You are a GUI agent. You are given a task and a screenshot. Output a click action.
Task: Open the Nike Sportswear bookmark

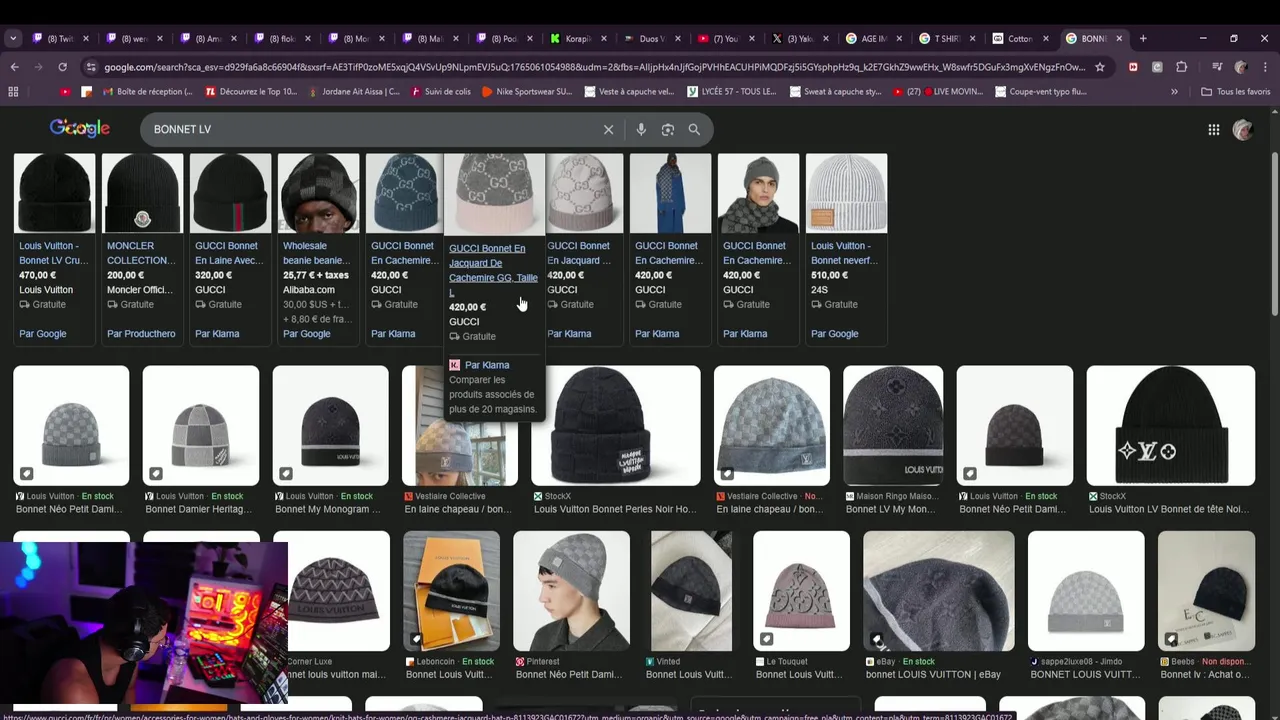(x=527, y=91)
